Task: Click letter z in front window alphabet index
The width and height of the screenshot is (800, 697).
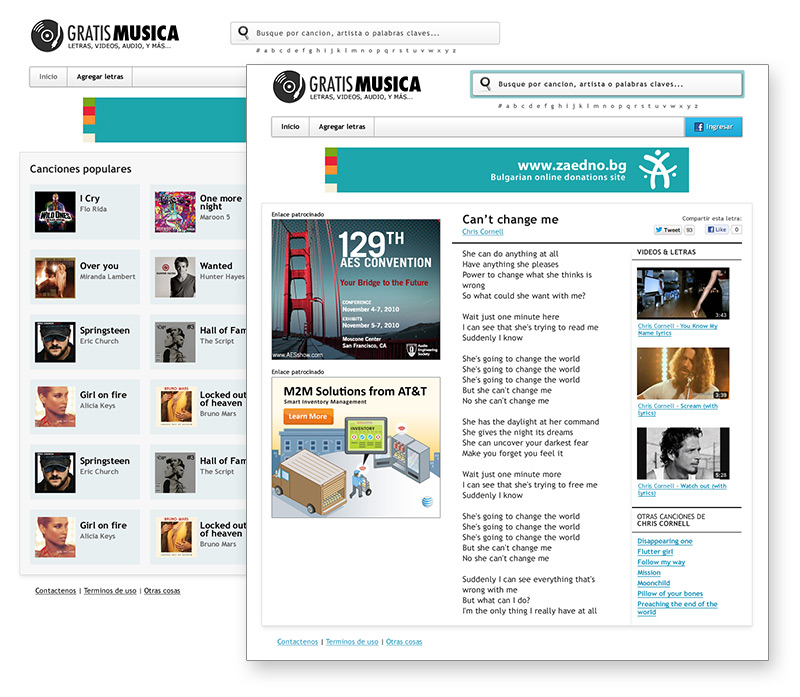Action: [x=696, y=106]
